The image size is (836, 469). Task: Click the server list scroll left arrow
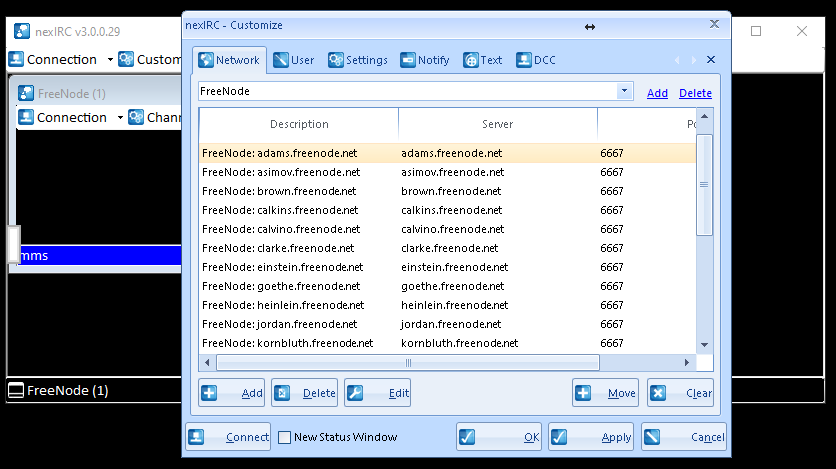(207, 363)
